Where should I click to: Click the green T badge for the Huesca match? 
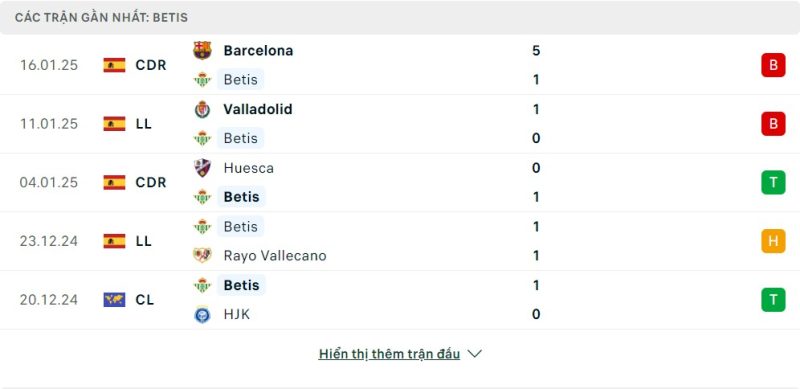(773, 182)
